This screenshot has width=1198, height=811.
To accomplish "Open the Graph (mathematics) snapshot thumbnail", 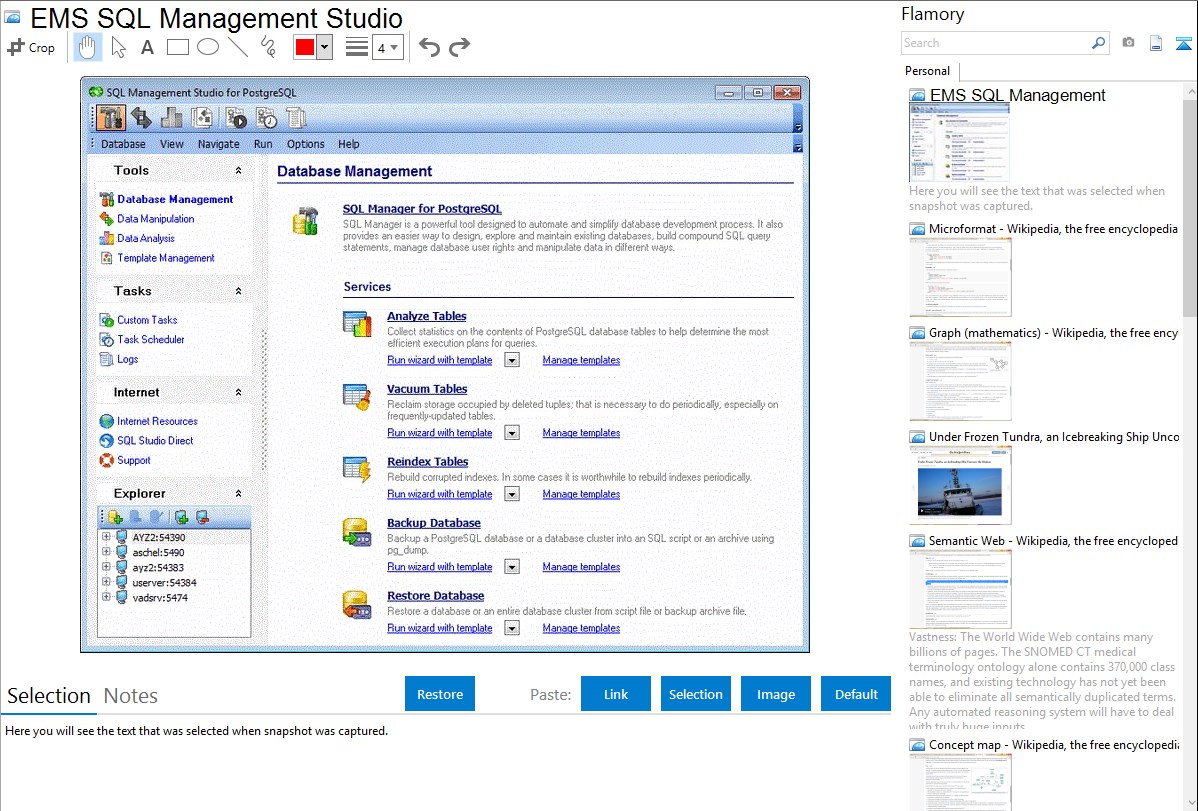I will click(x=960, y=381).
